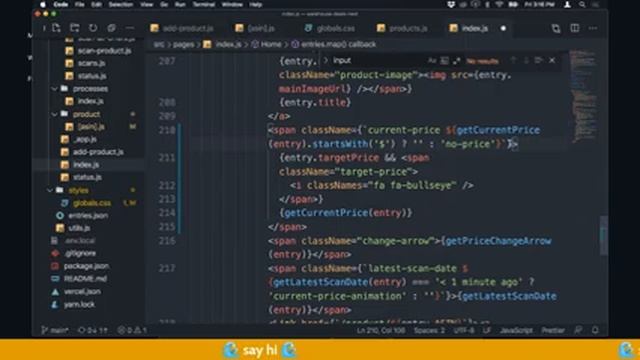640x360 pixels.
Task: Open the File menu
Action: [80, 4]
